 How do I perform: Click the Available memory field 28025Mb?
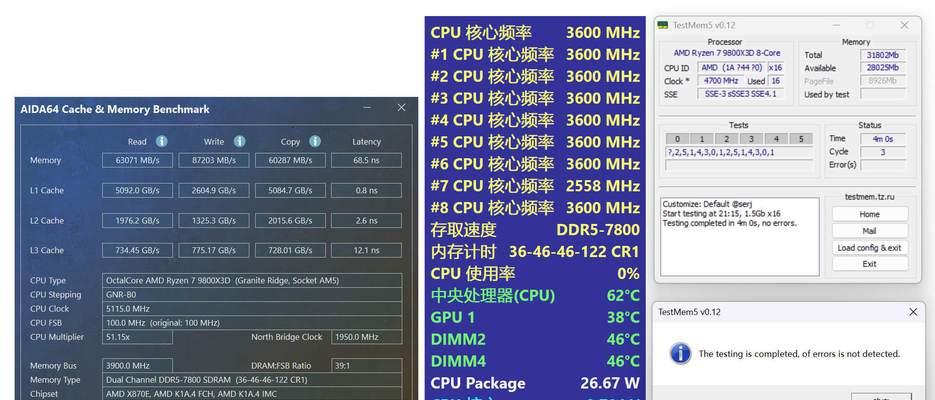click(883, 68)
